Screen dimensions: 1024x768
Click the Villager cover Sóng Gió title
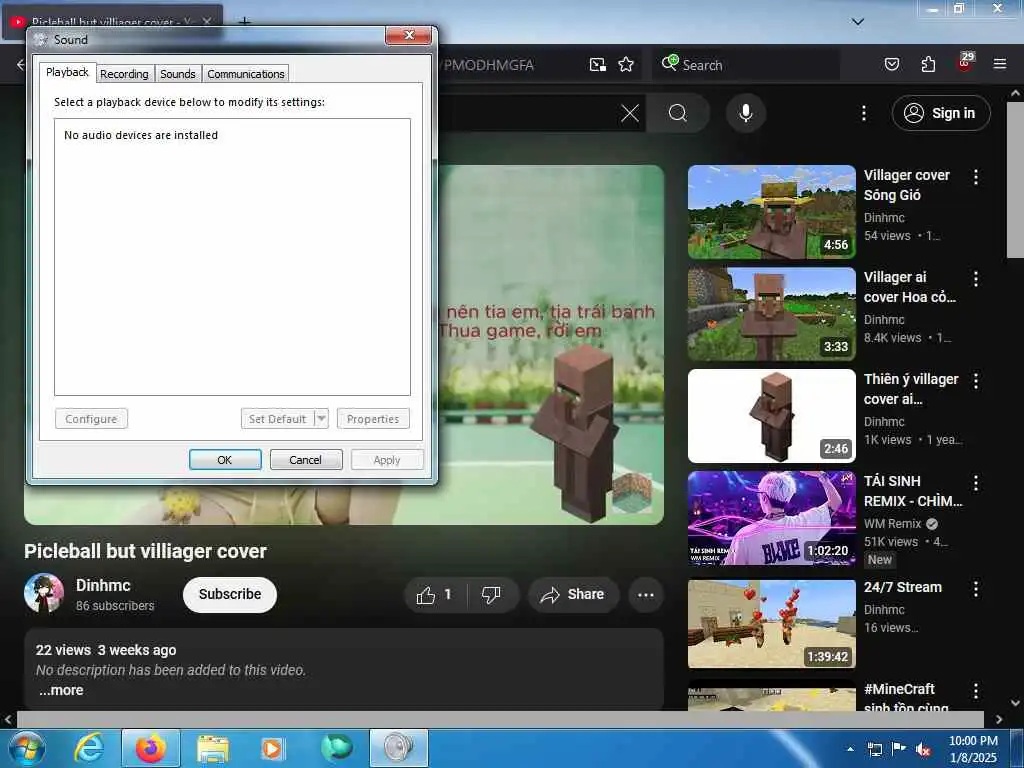(906, 185)
